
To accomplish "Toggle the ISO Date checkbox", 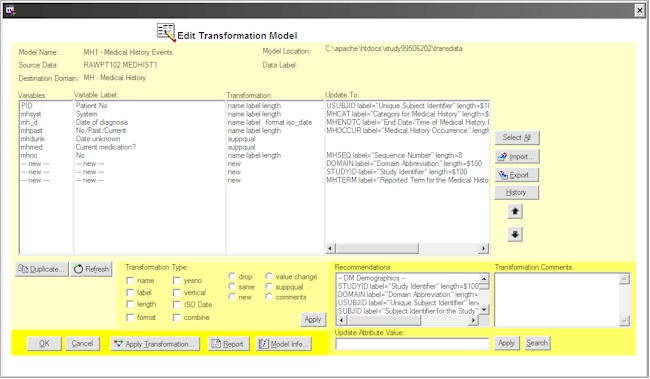I will 177,305.
